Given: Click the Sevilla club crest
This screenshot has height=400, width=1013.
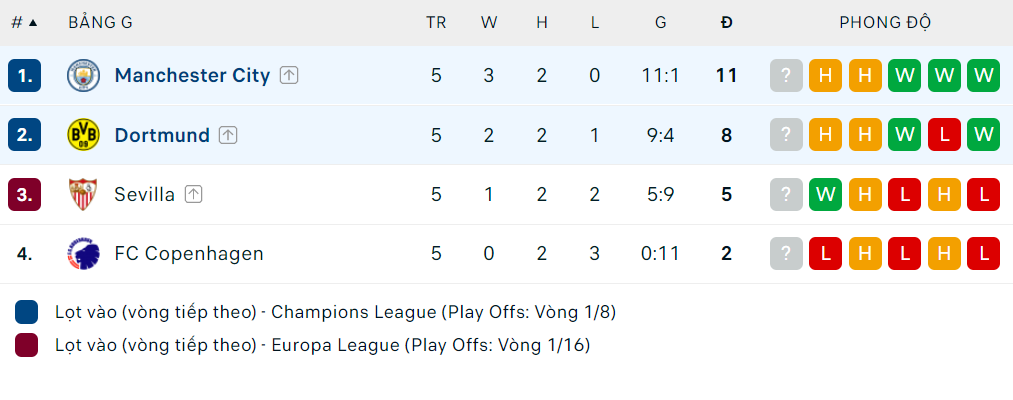Looking at the screenshot, I should (83, 194).
